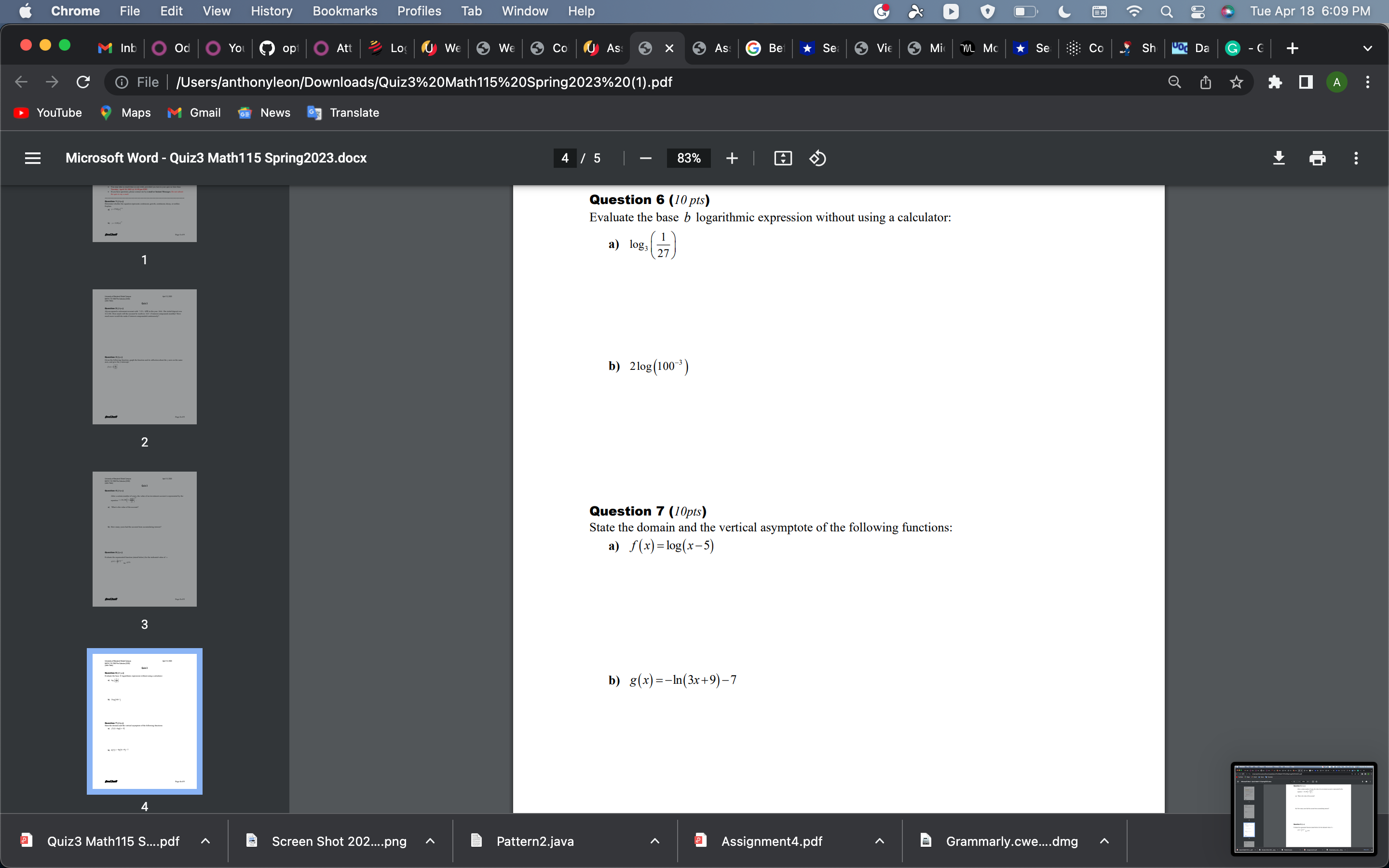Click the fit to page icon
This screenshot has height=868, width=1389.
pyautogui.click(x=783, y=159)
